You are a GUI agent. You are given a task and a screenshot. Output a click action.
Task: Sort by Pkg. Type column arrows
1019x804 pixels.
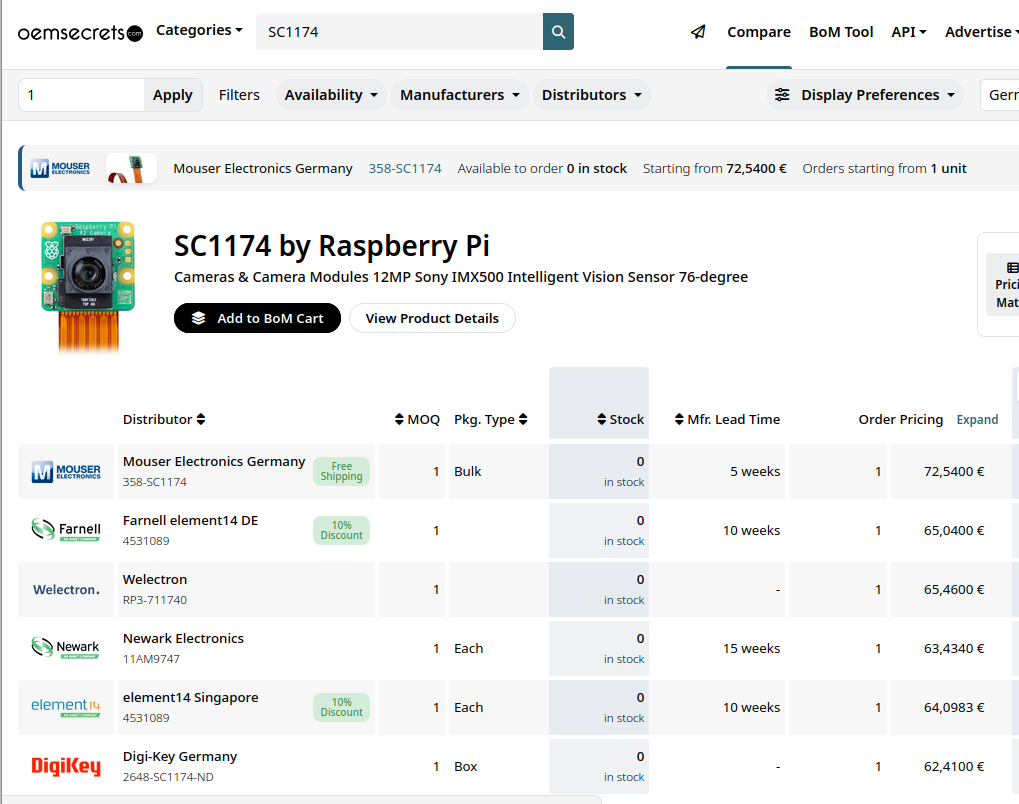pos(523,419)
